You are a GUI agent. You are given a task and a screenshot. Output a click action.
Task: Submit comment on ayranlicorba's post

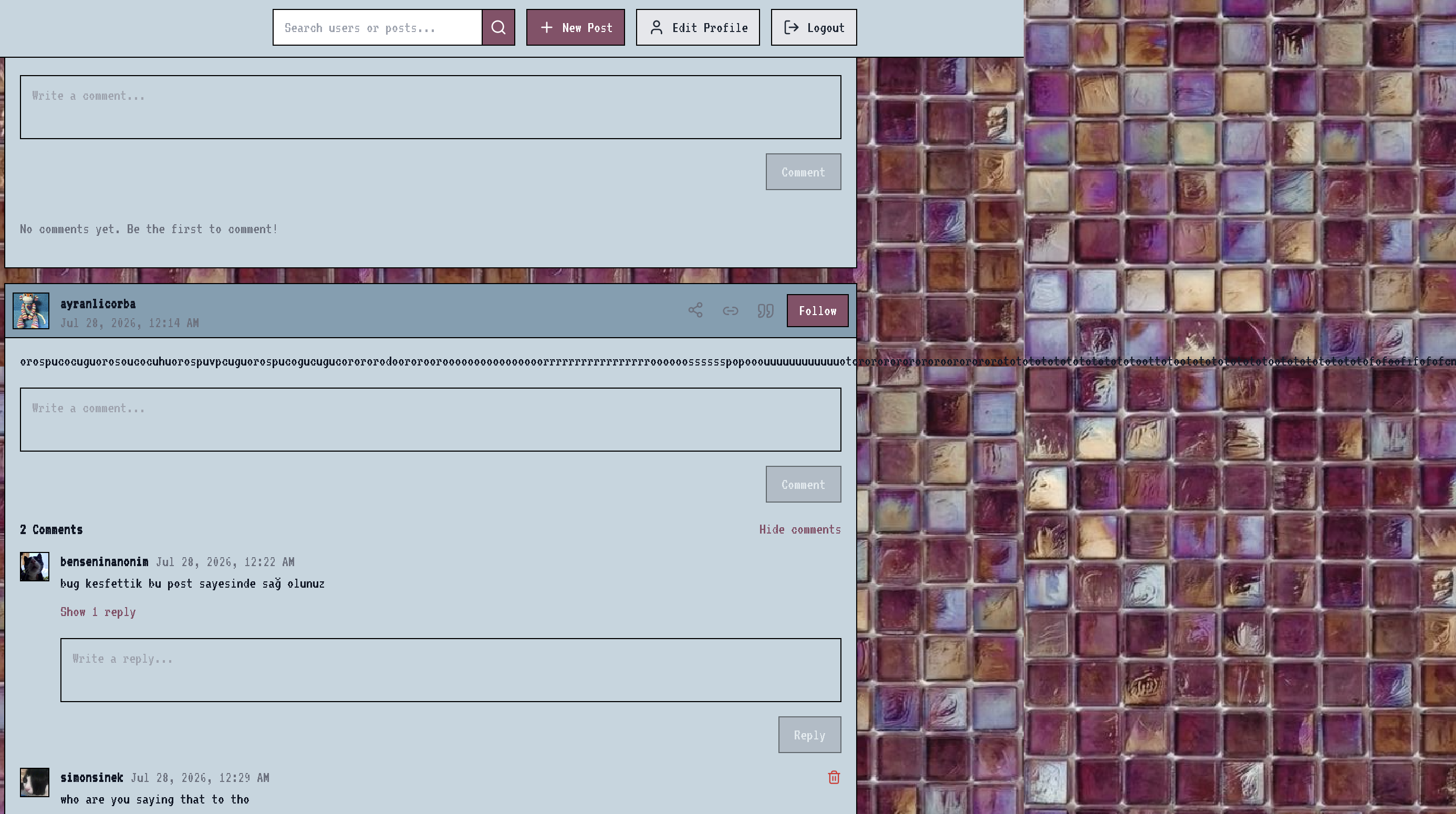[803, 484]
